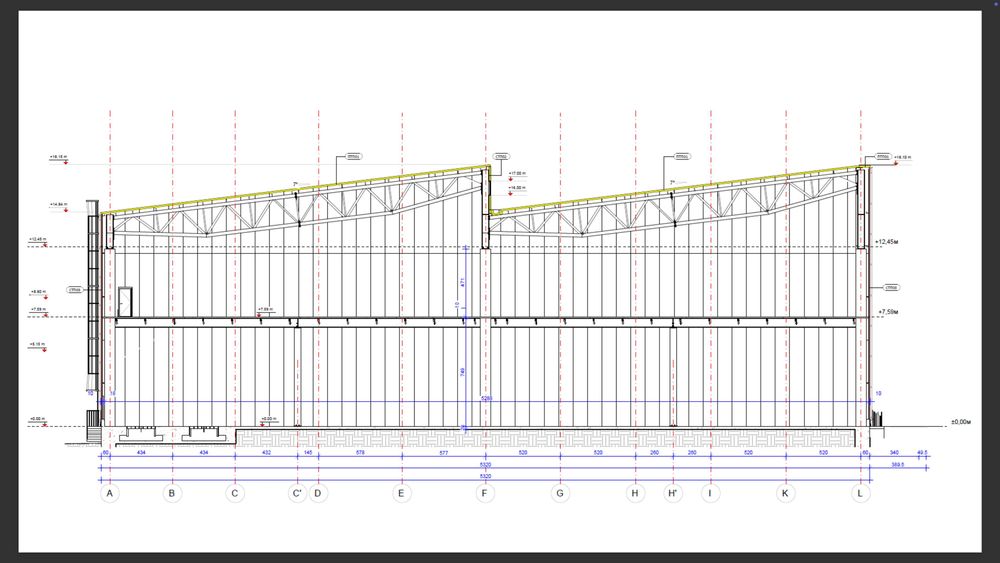1000x563 pixels.
Task: Select the exterior ladder on left facade
Action: [x=93, y=295]
